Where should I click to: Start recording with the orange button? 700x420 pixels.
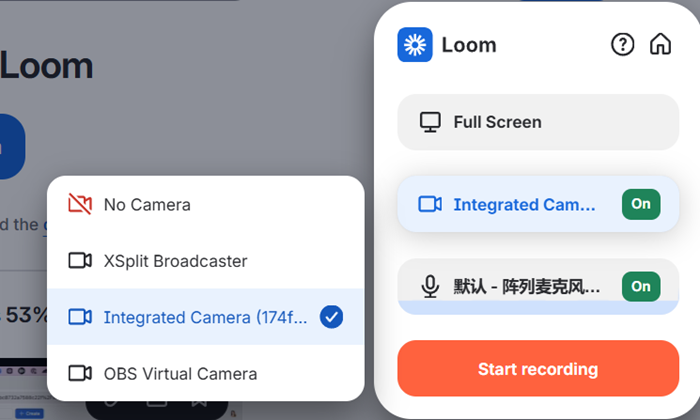pyautogui.click(x=538, y=368)
